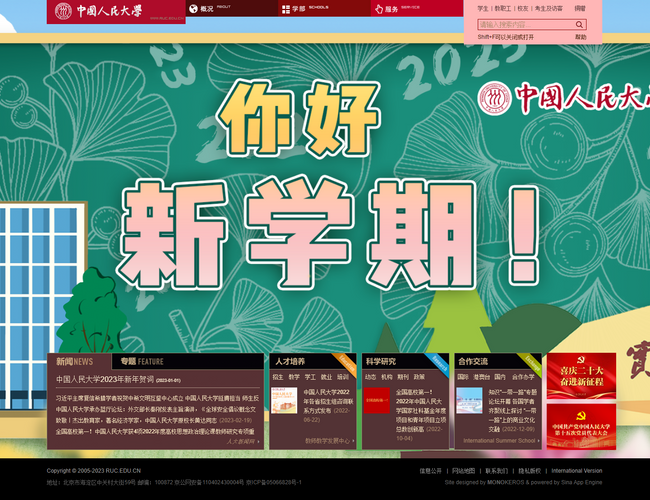650x500 pixels.
Task: Open the 教师教学发展中心 link
Action: 330,441
